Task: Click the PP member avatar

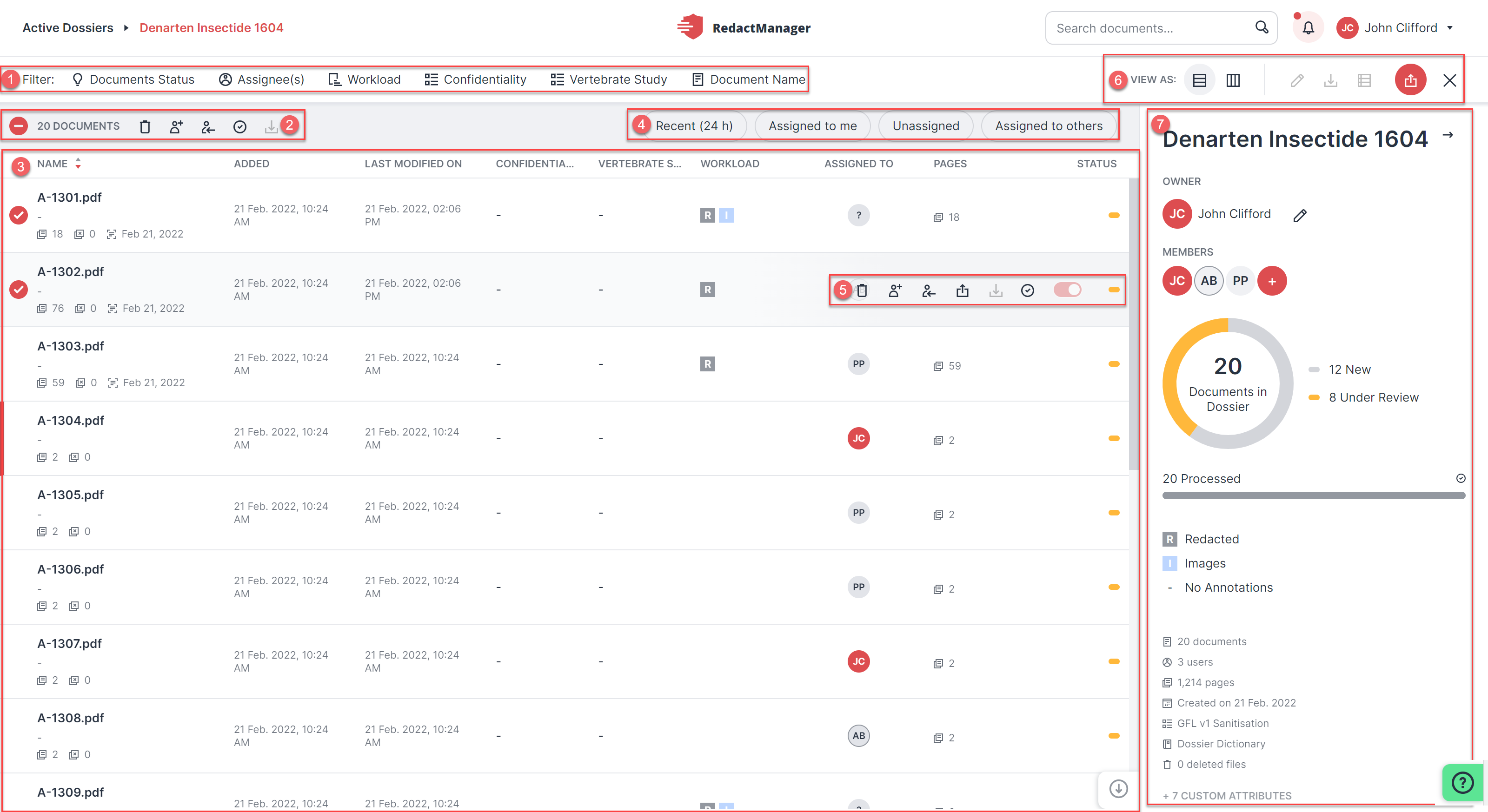Action: (x=1240, y=281)
